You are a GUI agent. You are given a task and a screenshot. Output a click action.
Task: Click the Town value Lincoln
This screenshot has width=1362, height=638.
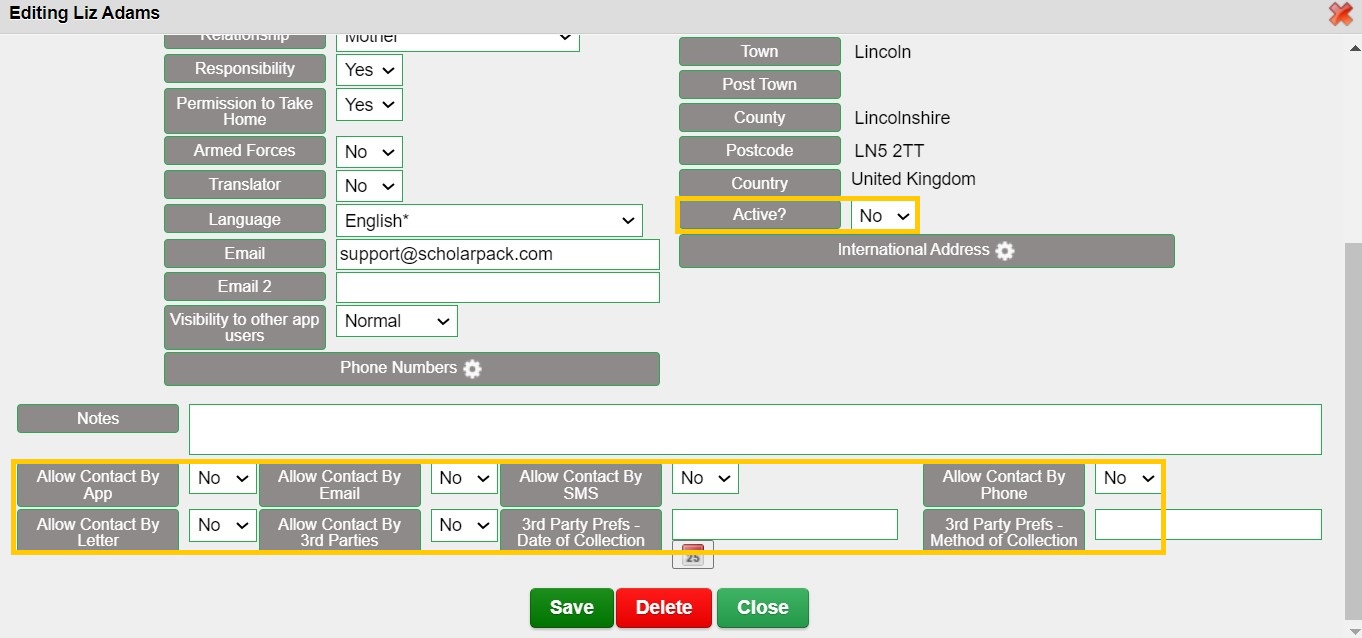[883, 52]
